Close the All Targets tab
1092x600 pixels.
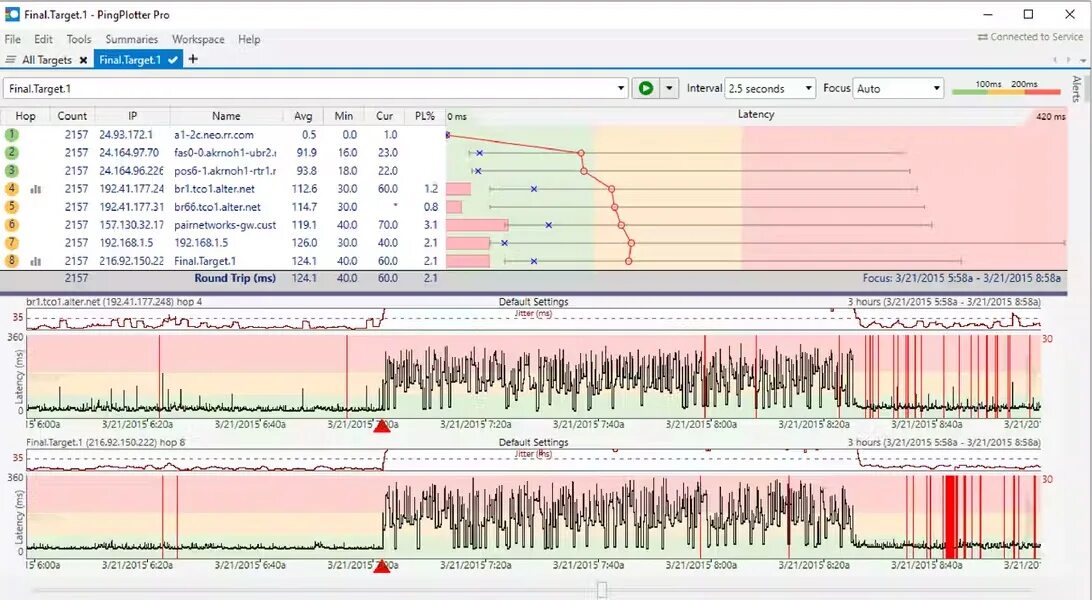[x=84, y=60]
